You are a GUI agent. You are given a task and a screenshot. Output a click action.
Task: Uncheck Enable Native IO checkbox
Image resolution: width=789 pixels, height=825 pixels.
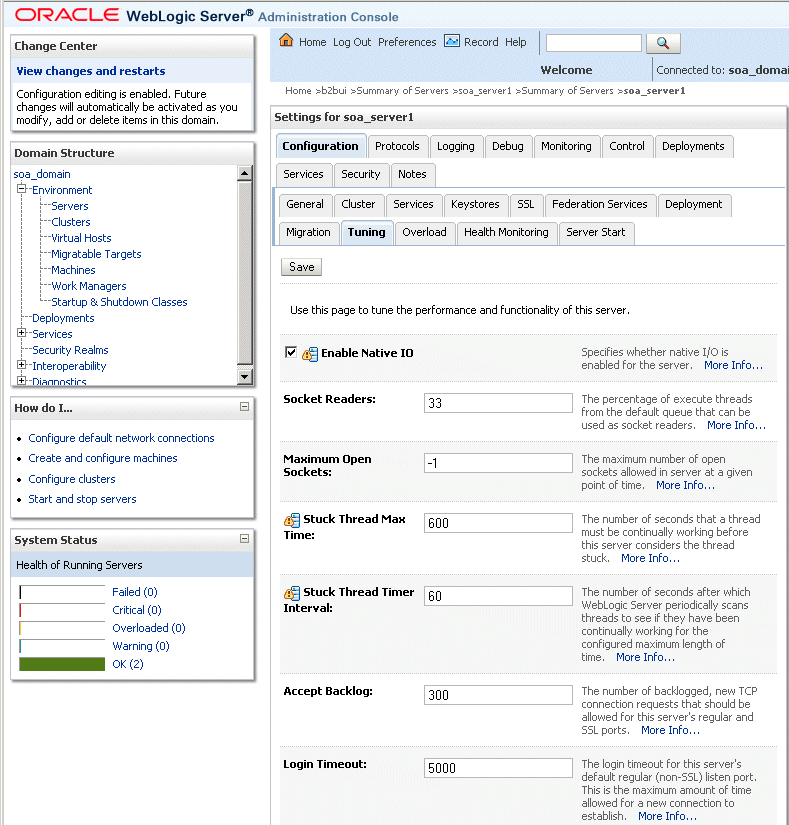[x=291, y=352]
